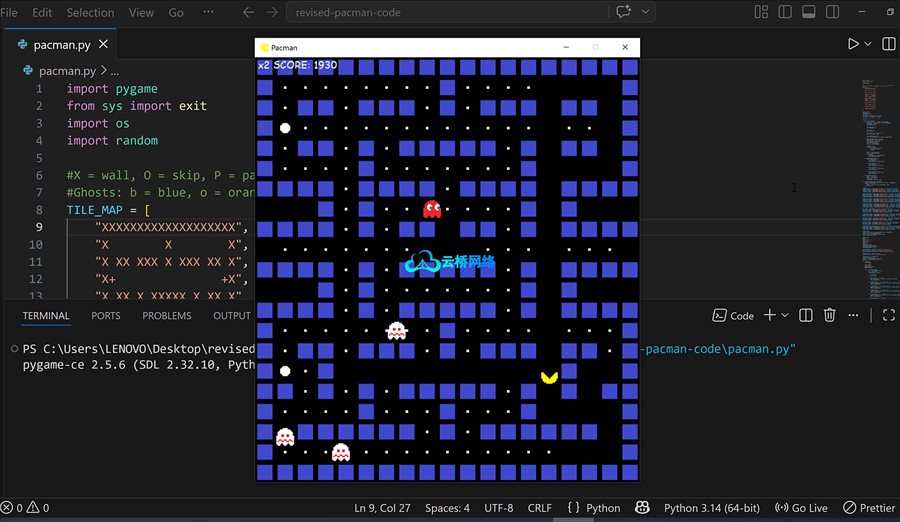Image resolution: width=900 pixels, height=522 pixels.
Task: Navigate back with the left arrow
Action: point(248,12)
